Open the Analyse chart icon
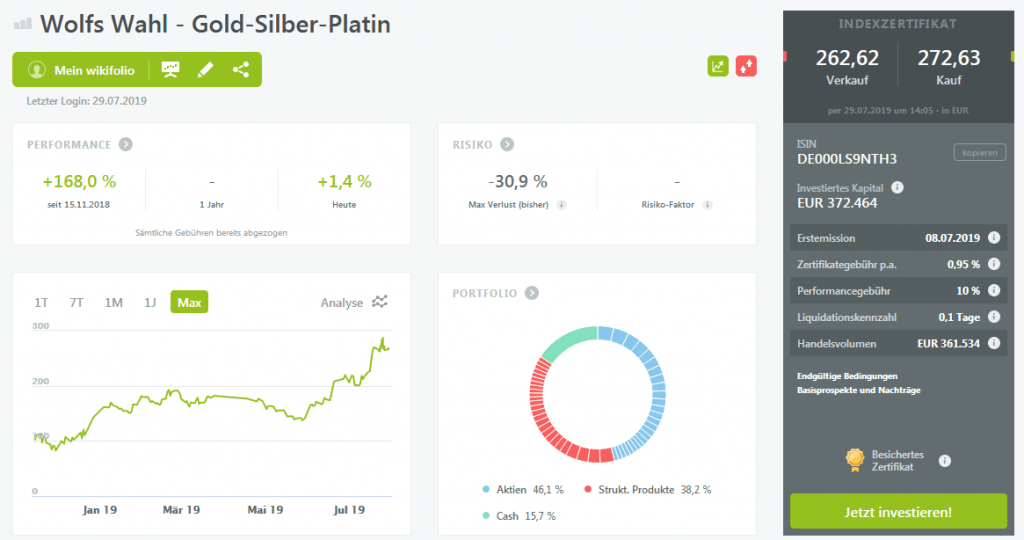1024x540 pixels. [x=380, y=302]
